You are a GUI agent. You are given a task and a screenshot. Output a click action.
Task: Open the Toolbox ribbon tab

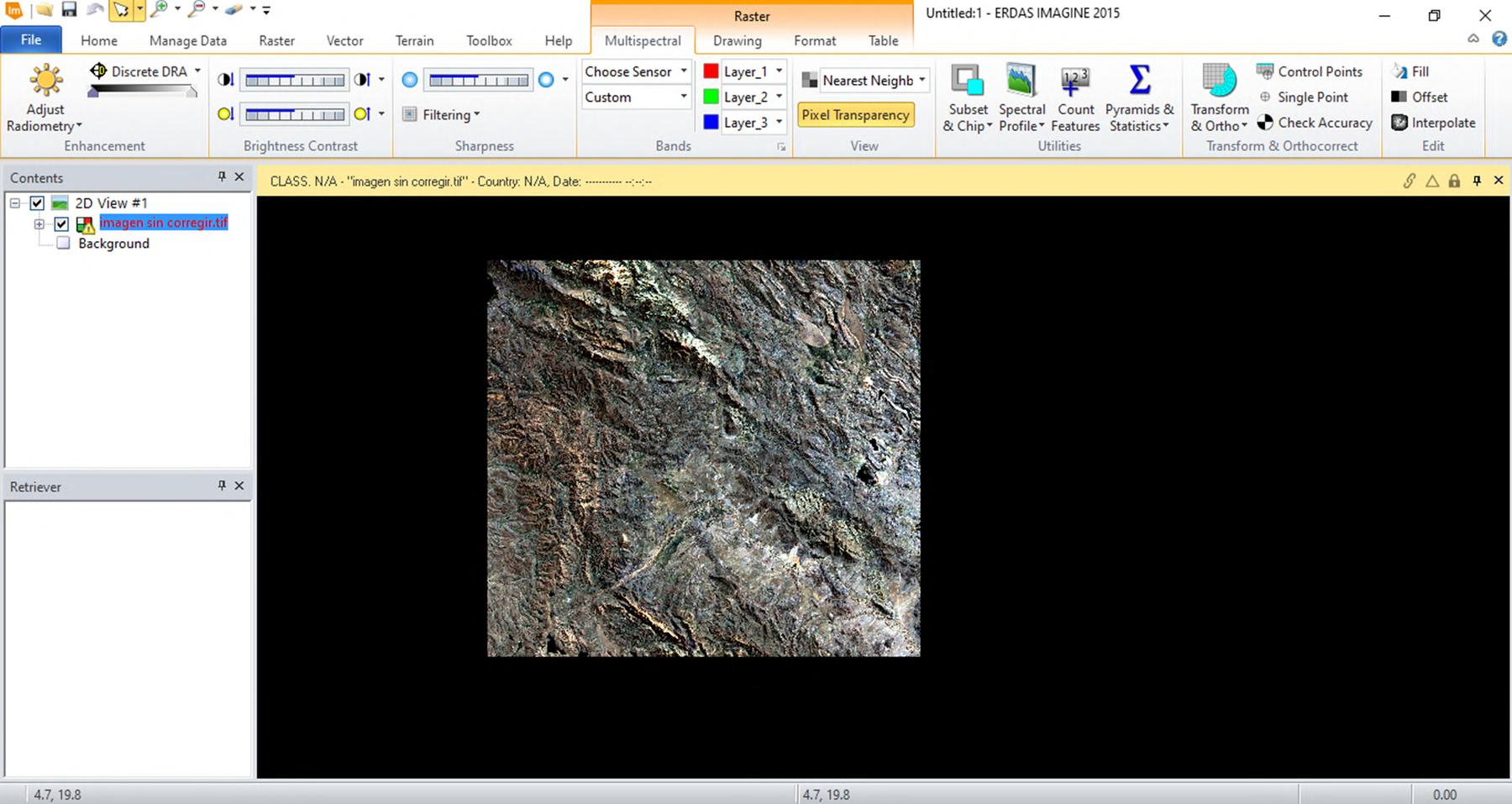pos(489,40)
